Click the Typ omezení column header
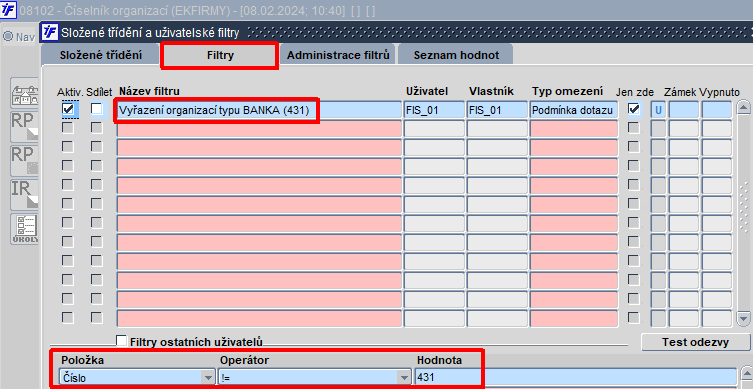753x389 pixels. pyautogui.click(x=567, y=91)
